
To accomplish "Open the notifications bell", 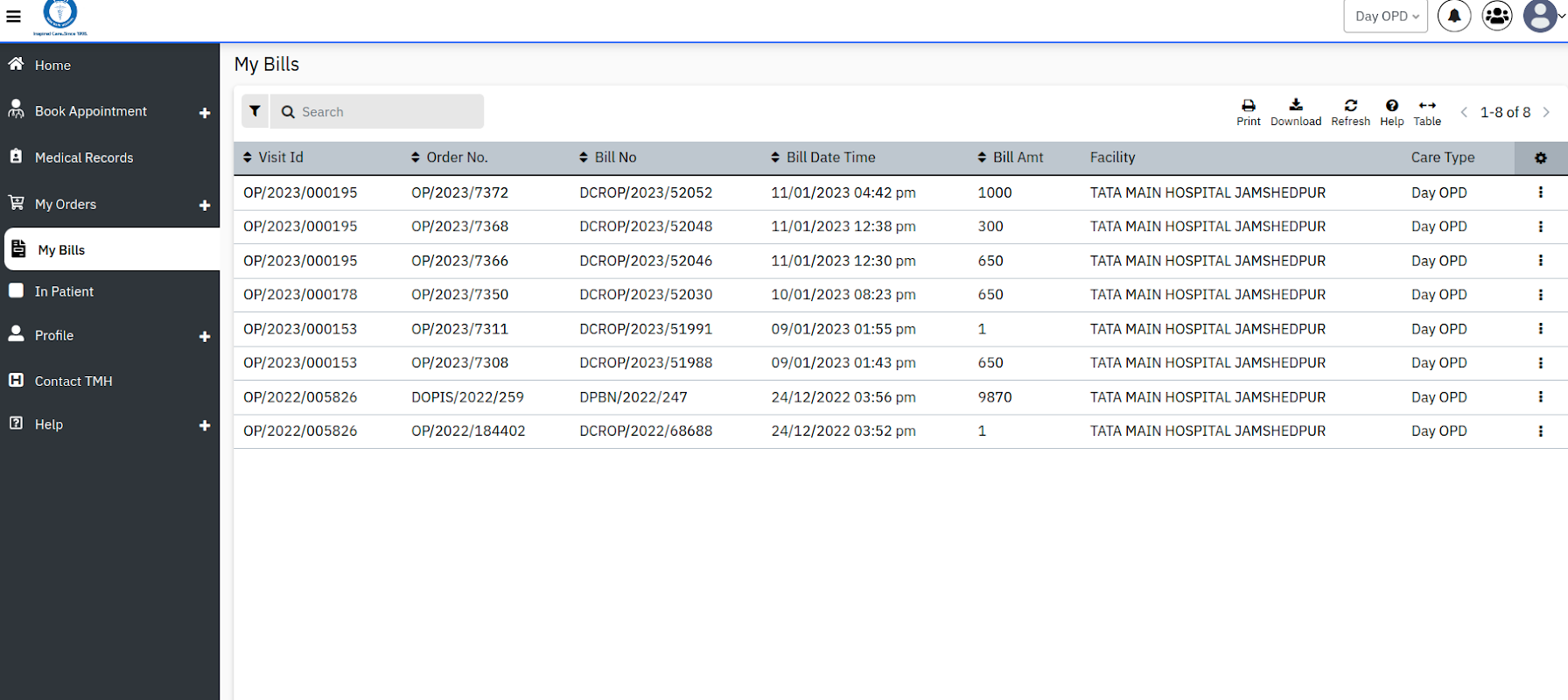I will click(1453, 16).
